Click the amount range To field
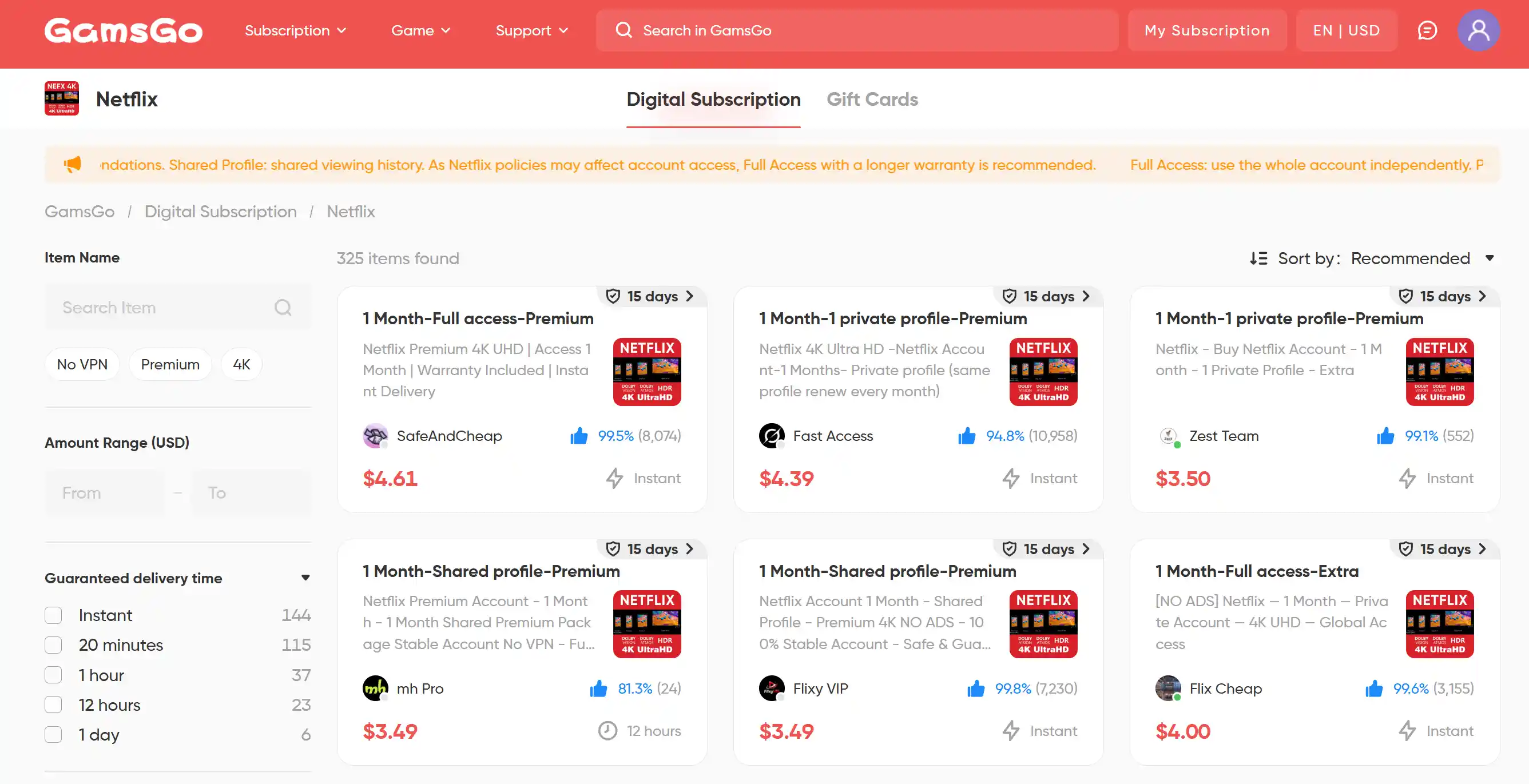 click(x=251, y=492)
